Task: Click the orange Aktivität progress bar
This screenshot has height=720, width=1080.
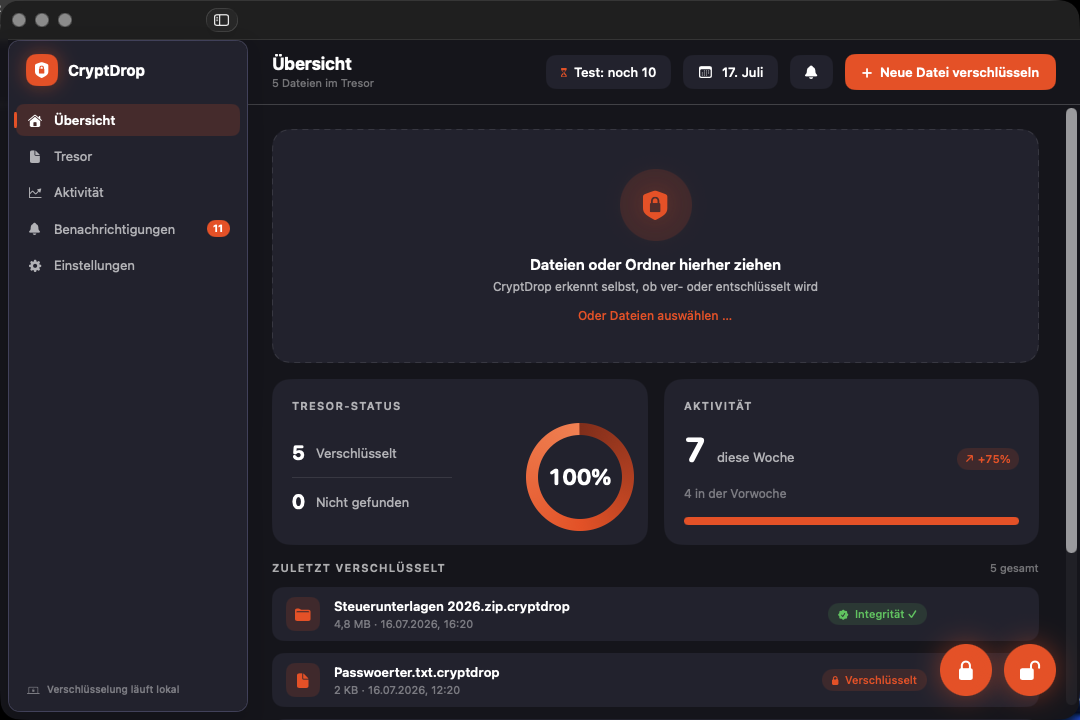Action: point(851,521)
